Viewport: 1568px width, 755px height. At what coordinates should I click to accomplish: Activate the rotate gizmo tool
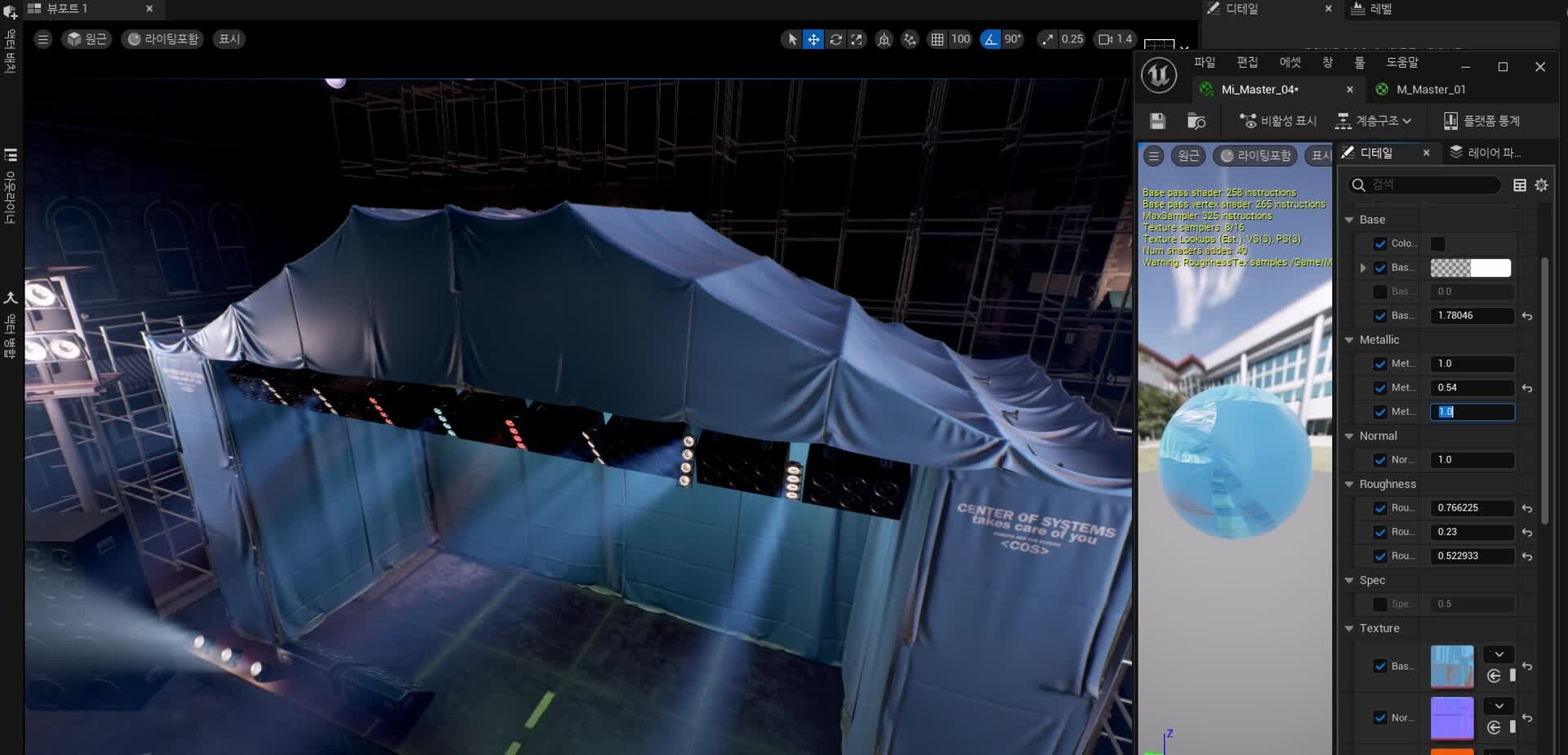pyautogui.click(x=835, y=39)
